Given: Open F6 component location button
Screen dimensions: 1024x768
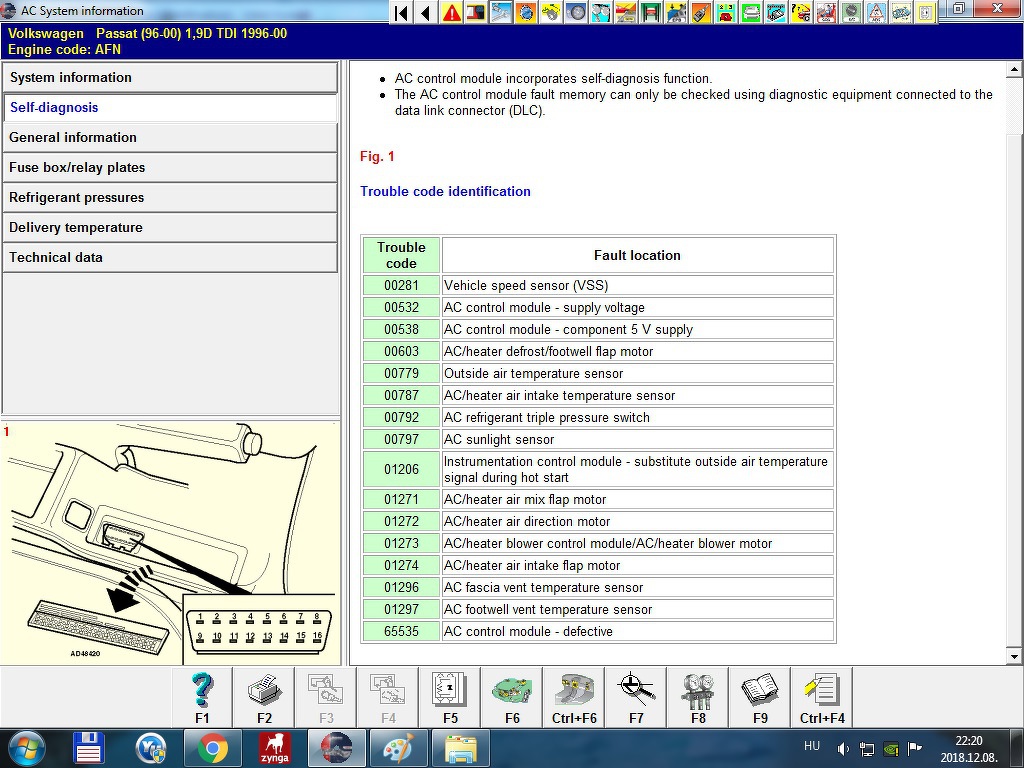Looking at the screenshot, I should coord(513,697).
